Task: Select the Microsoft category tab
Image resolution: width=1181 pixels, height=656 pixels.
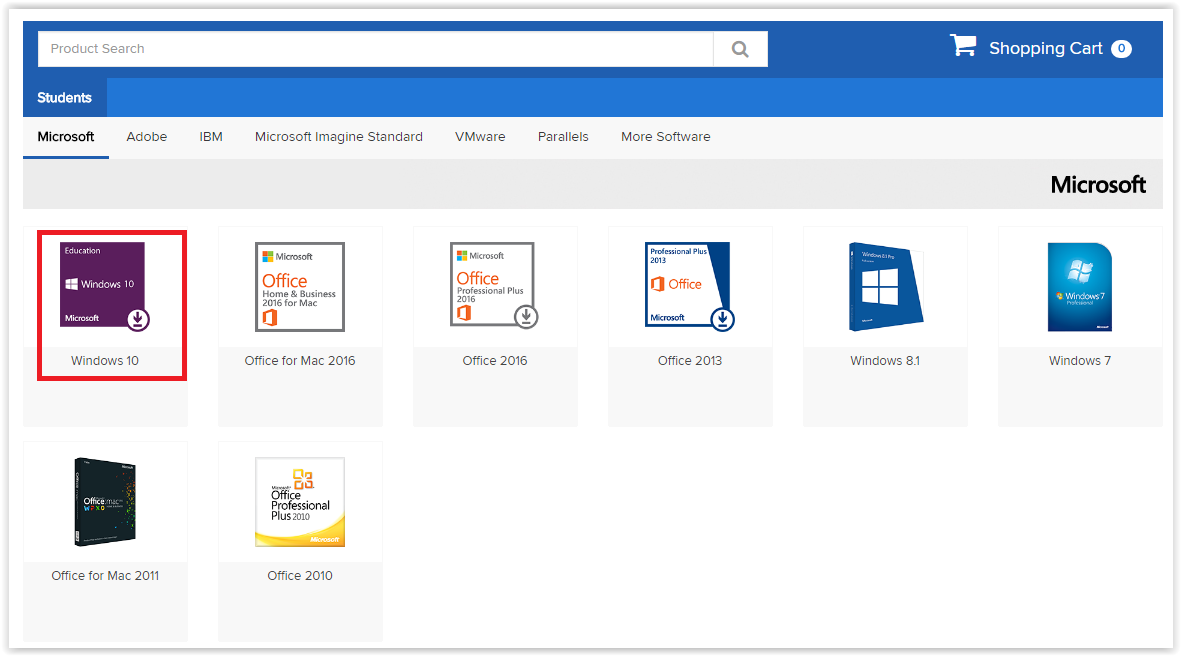Action: pyautogui.click(x=66, y=137)
